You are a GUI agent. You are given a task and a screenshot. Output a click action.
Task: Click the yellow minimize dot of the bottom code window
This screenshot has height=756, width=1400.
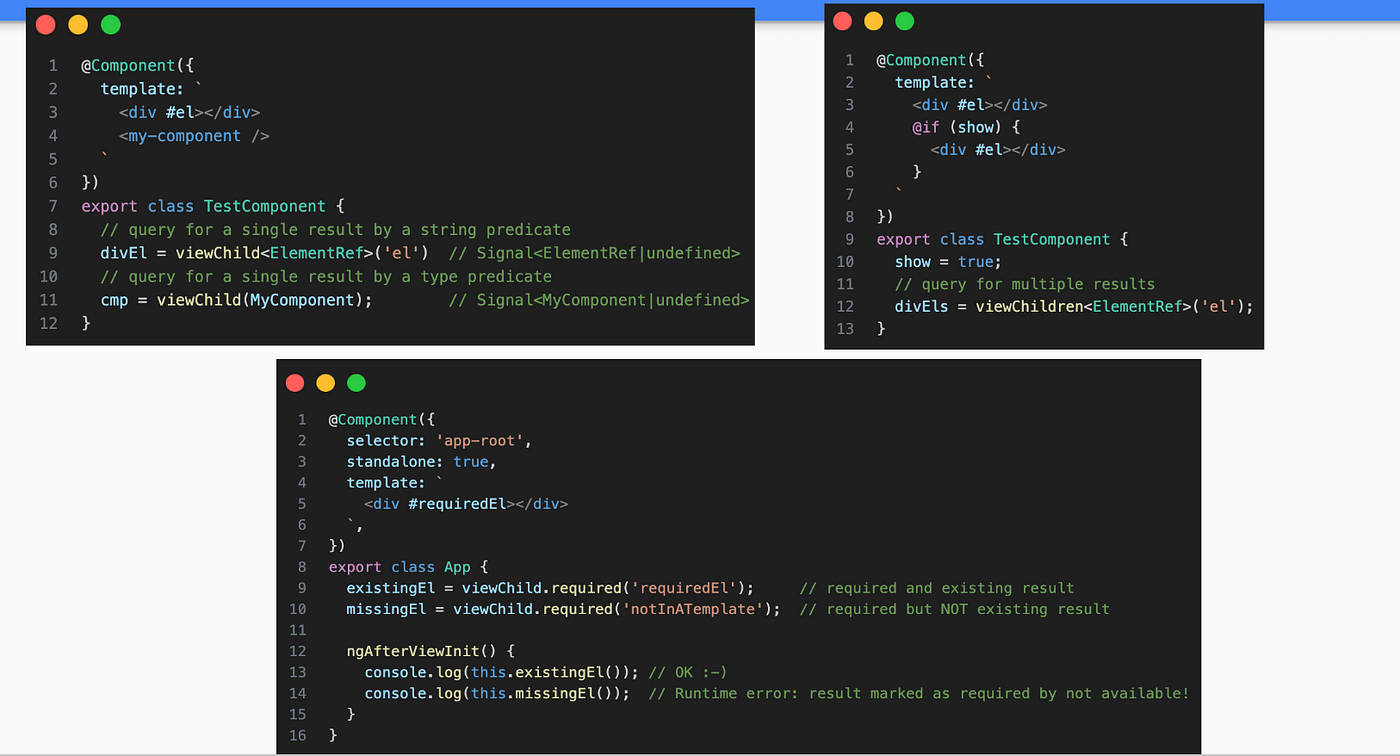[x=326, y=383]
